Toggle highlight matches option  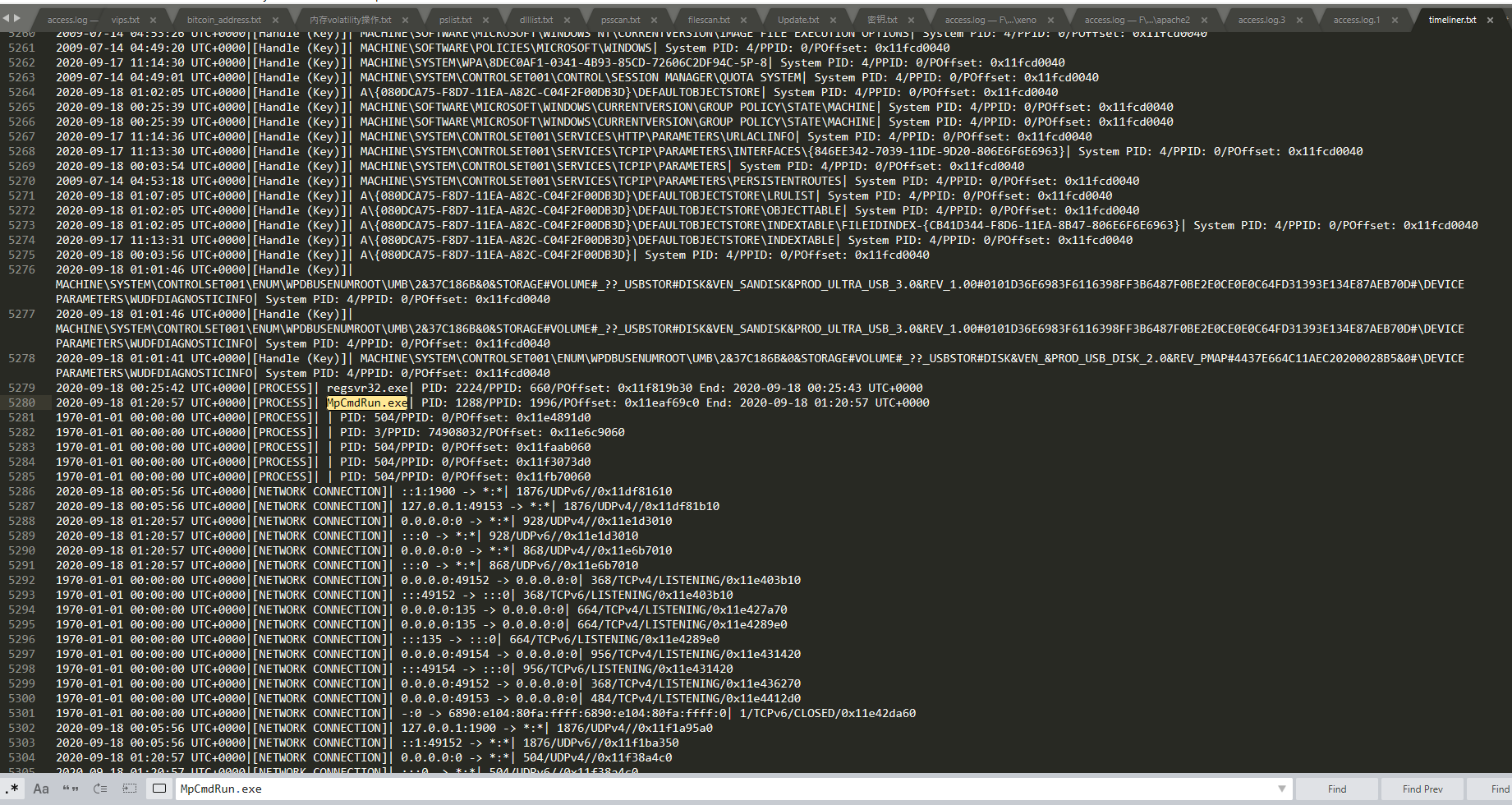tap(159, 789)
